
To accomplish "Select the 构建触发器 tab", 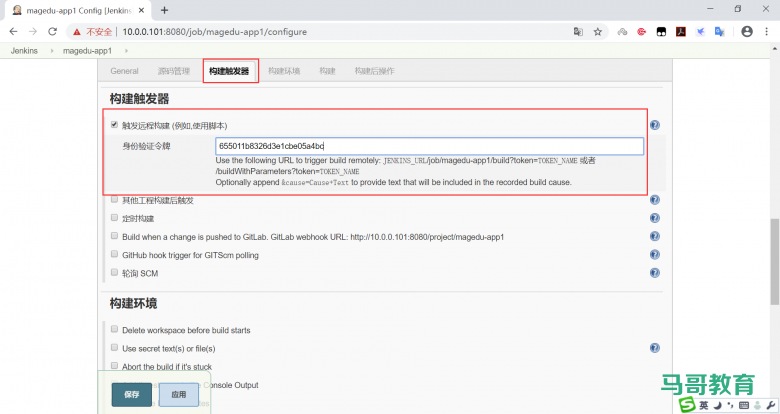I will (229, 71).
